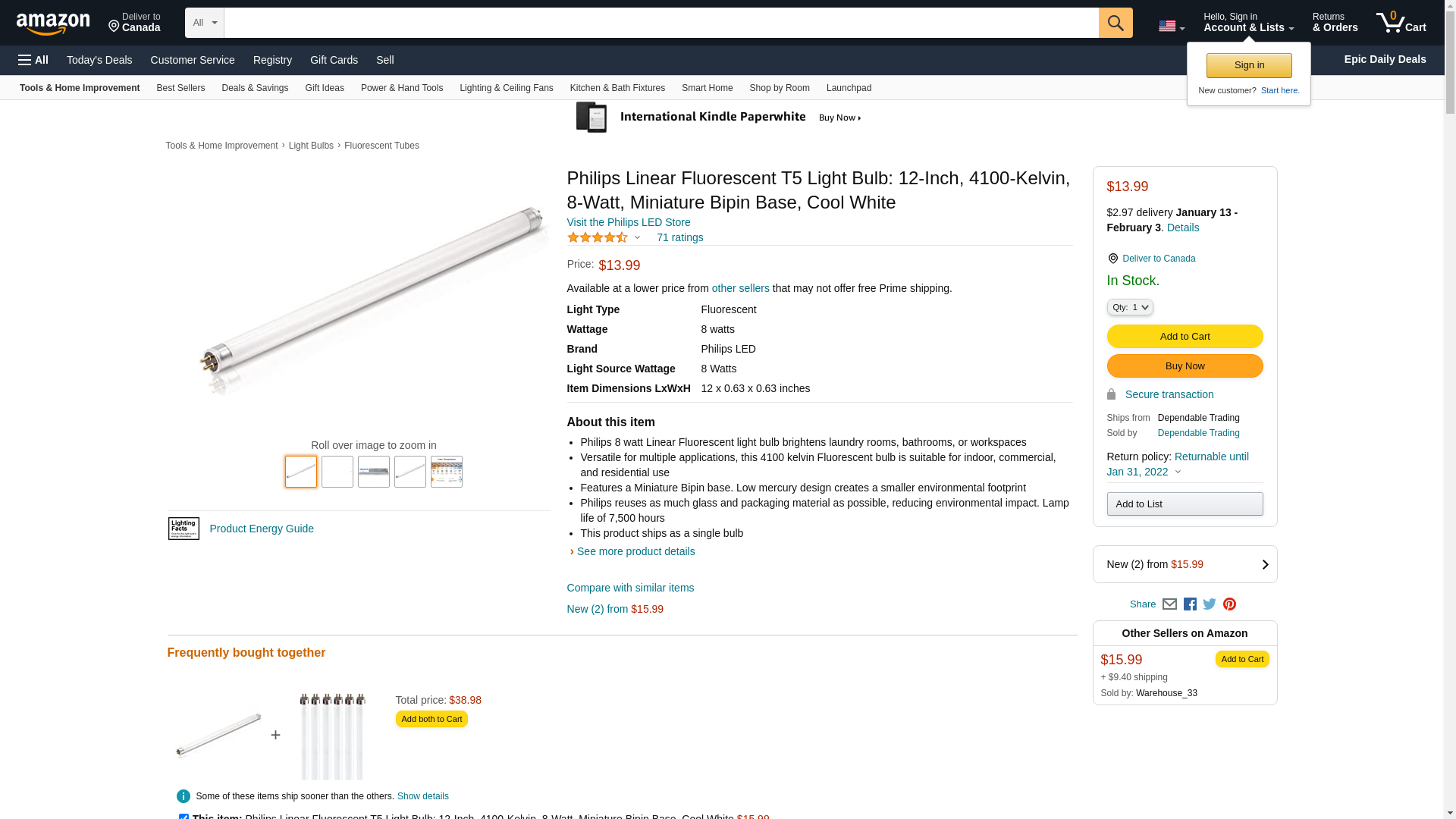Open the Lighting Facts energy guide icon
This screenshot has width=1456, height=819.
click(x=184, y=529)
